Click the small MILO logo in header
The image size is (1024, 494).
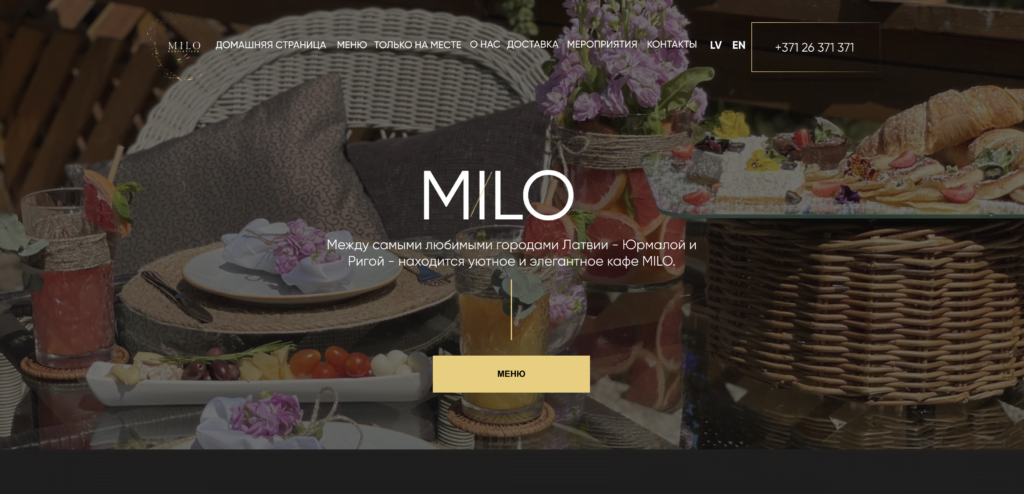[184, 46]
